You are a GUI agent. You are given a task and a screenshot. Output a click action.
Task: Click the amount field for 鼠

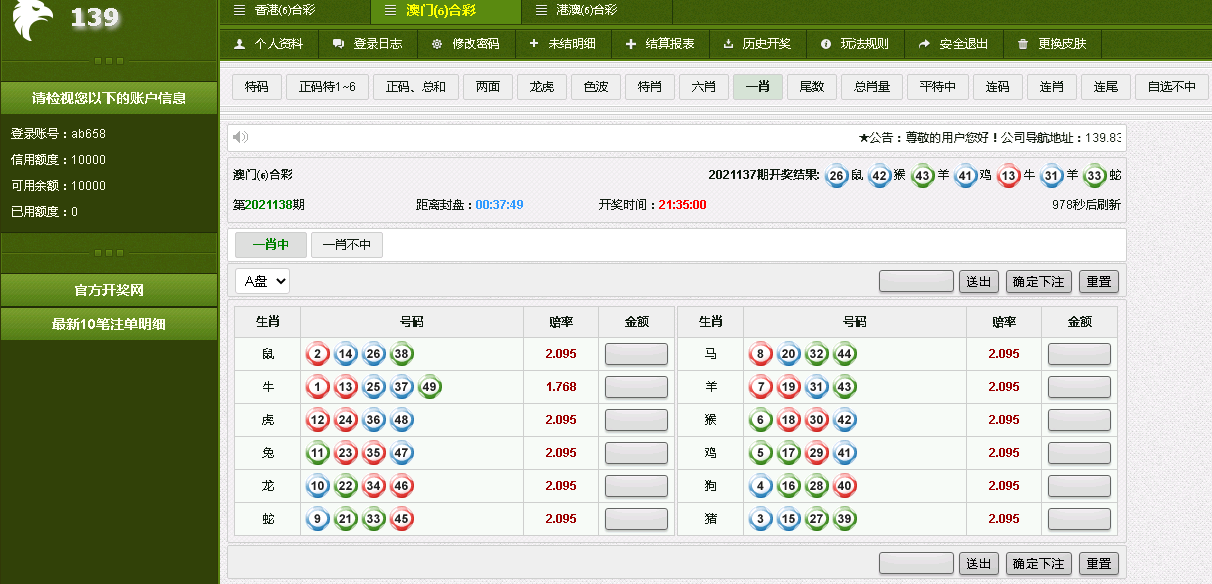tap(636, 354)
